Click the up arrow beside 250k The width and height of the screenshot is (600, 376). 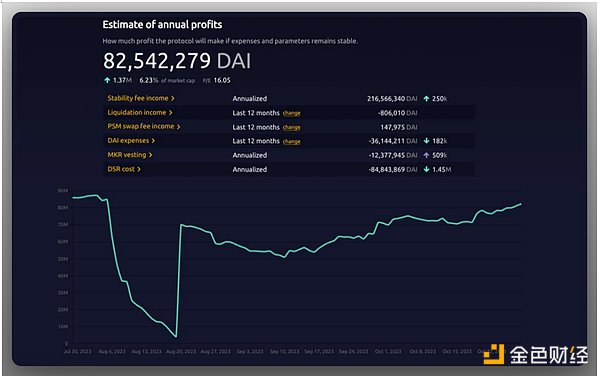(x=426, y=99)
